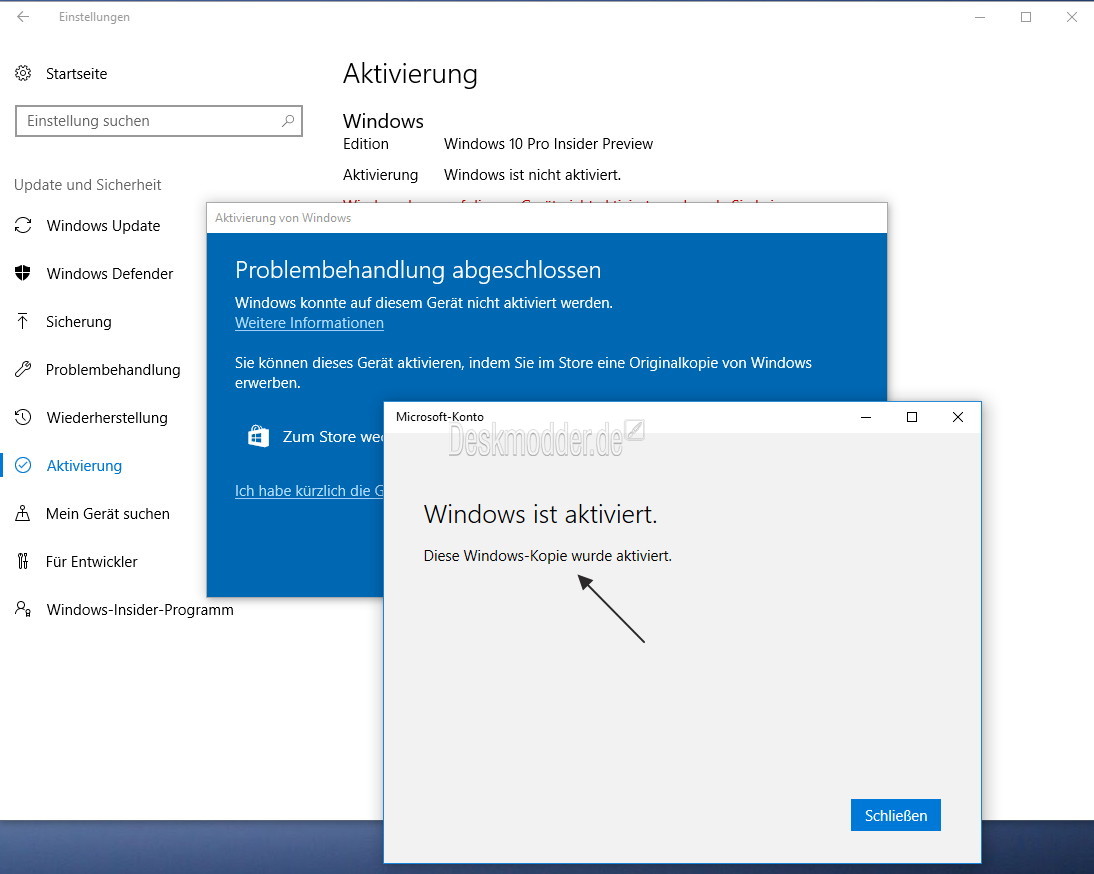Image resolution: width=1094 pixels, height=874 pixels.
Task: Click 'Update und Sicherheit' heading
Action: tap(87, 185)
